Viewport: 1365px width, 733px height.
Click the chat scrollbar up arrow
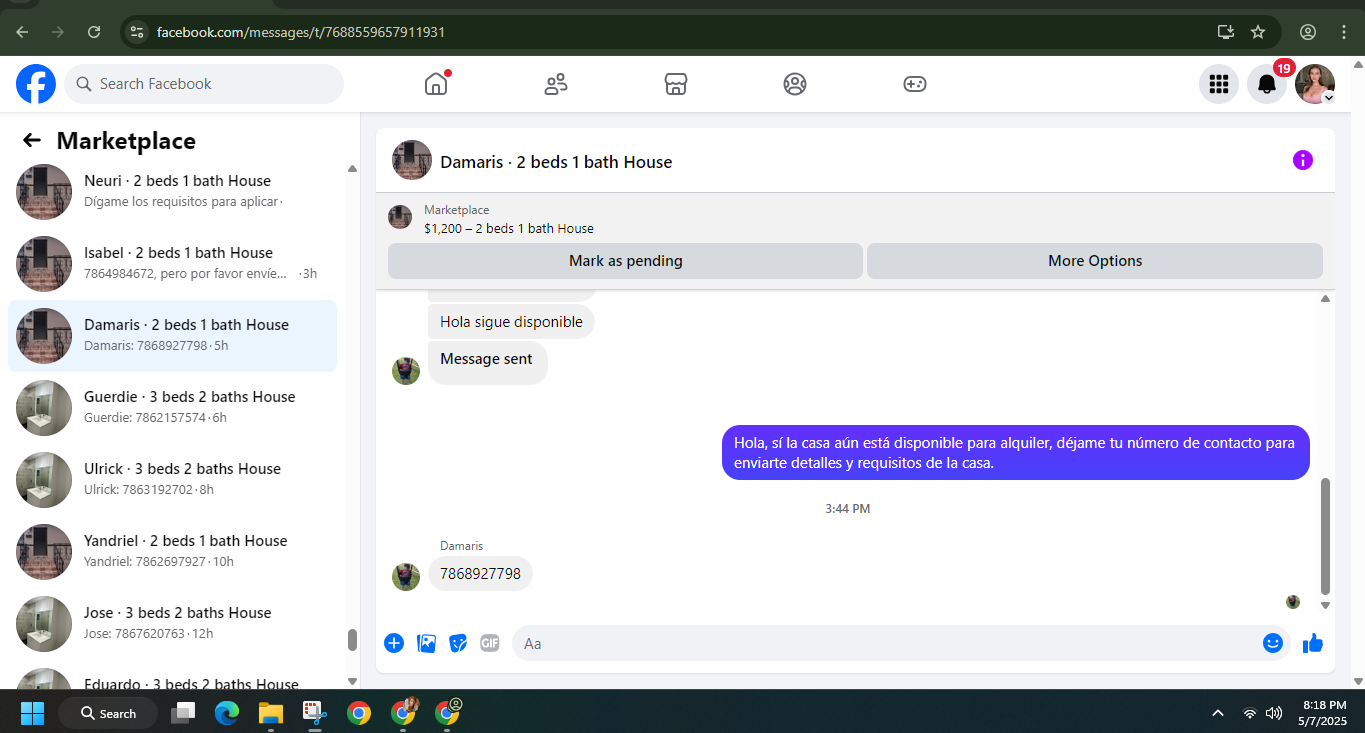[x=1326, y=298]
